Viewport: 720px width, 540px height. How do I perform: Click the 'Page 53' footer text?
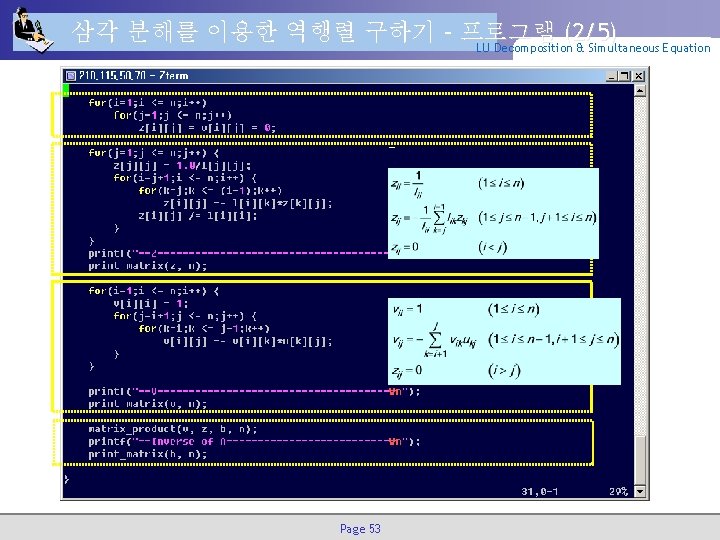click(360, 529)
